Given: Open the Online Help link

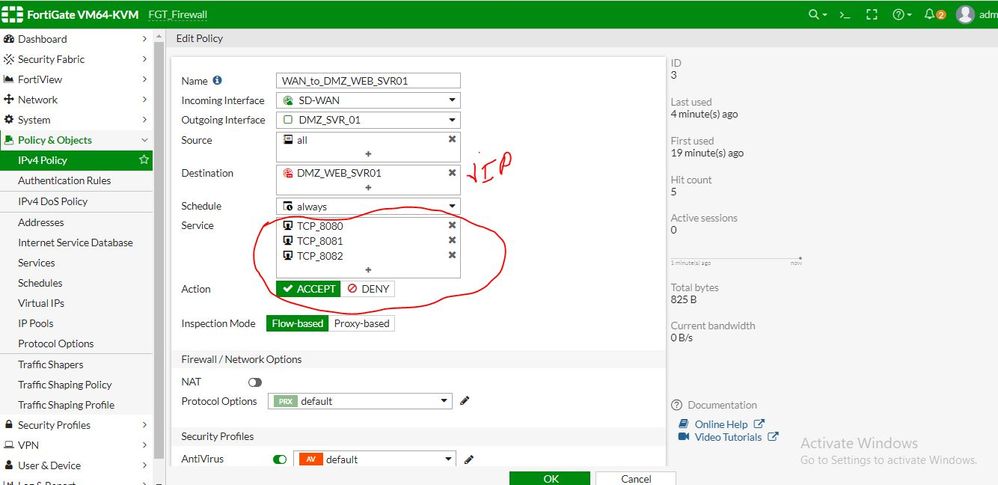Looking at the screenshot, I should click(x=721, y=424).
